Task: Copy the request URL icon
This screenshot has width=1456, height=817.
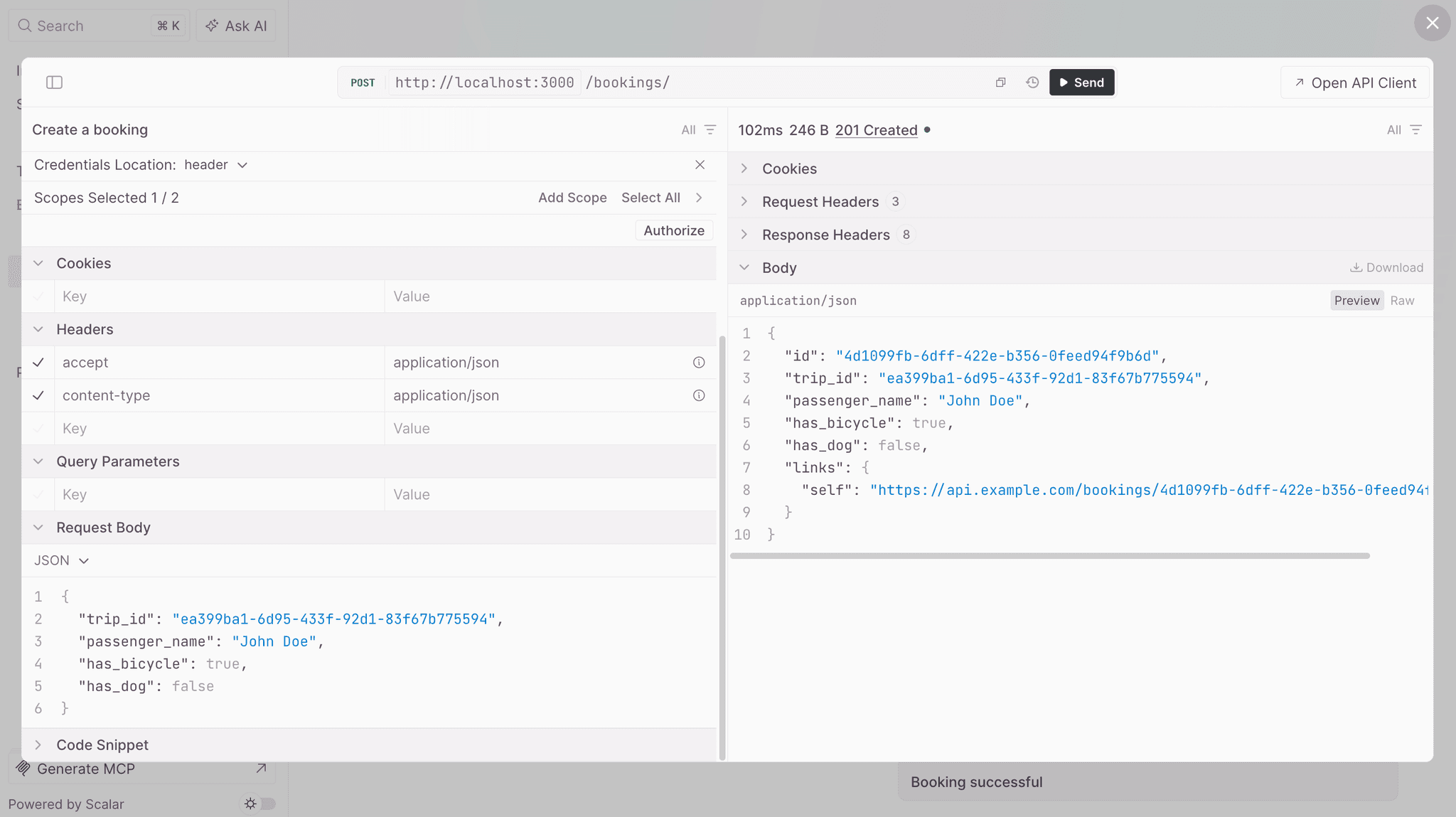Action: [1000, 82]
